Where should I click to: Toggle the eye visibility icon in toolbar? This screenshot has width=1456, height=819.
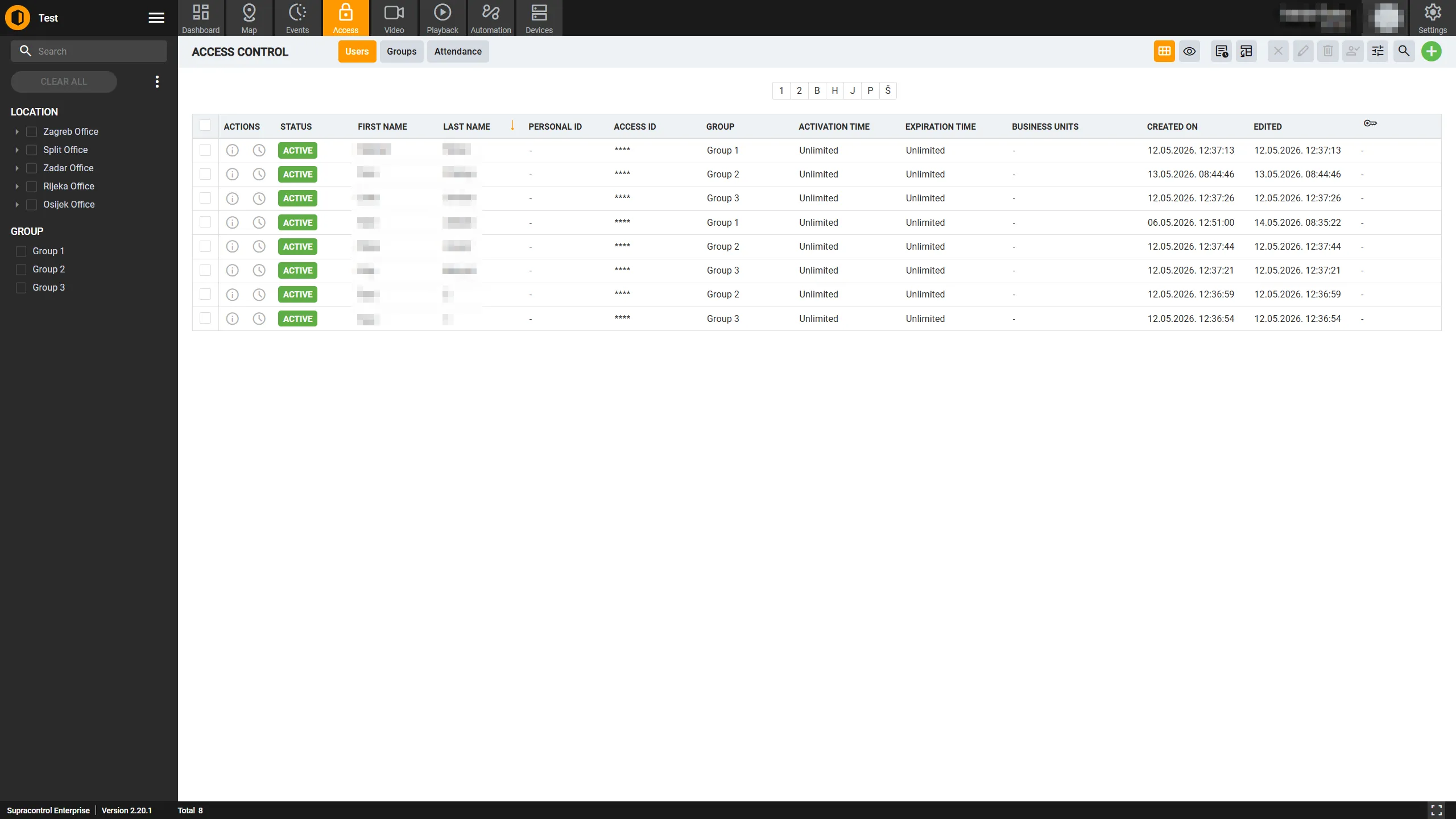[1189, 51]
